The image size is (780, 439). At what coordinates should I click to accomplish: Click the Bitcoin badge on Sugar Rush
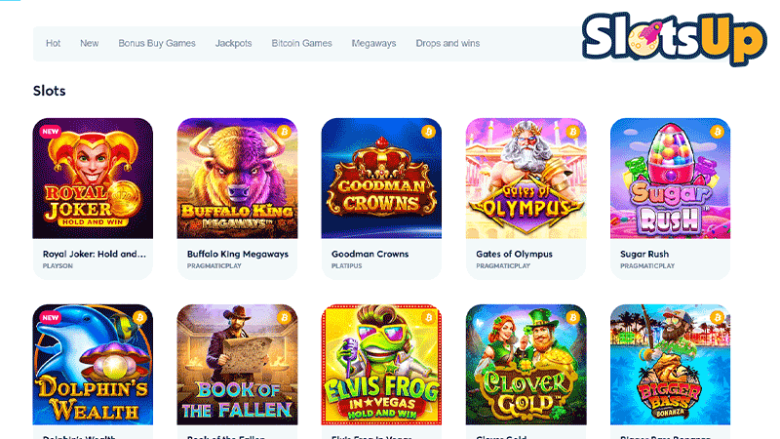coord(717,132)
